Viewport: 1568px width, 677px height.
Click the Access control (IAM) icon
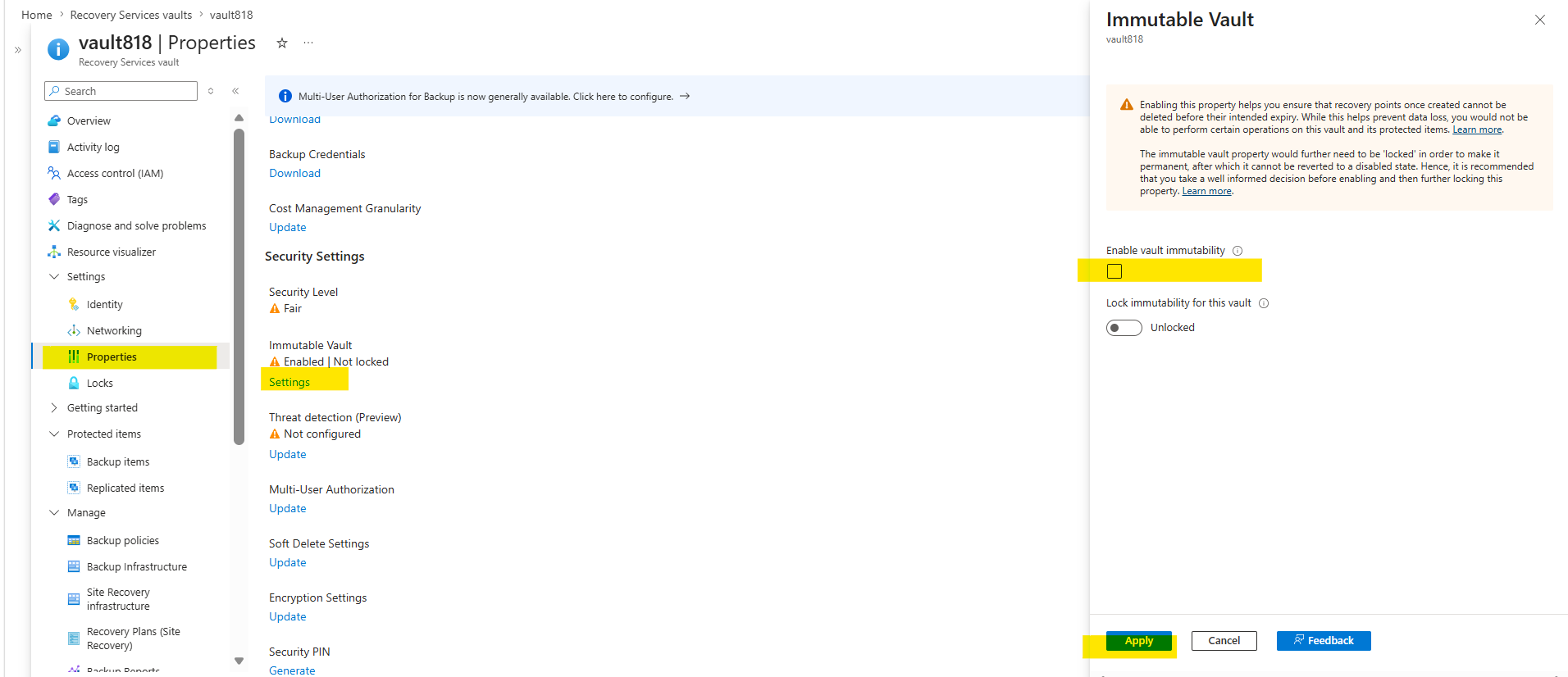(x=54, y=173)
